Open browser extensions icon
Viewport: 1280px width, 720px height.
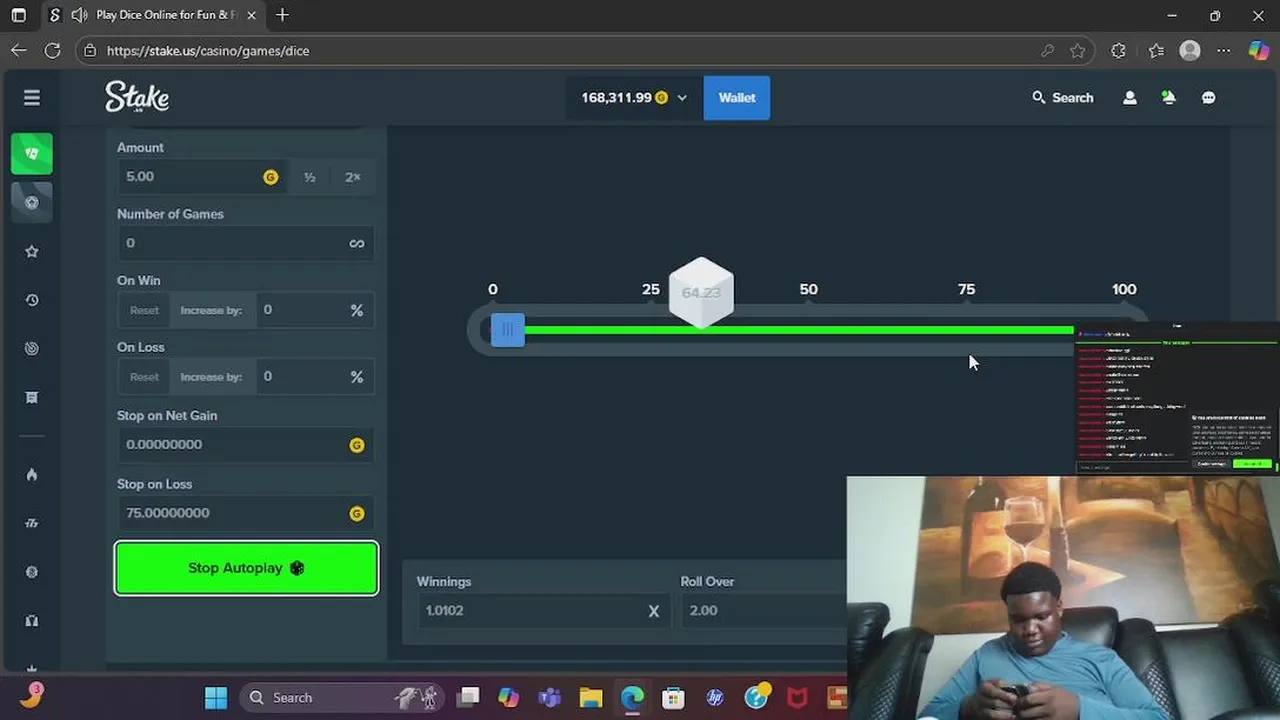click(1118, 50)
